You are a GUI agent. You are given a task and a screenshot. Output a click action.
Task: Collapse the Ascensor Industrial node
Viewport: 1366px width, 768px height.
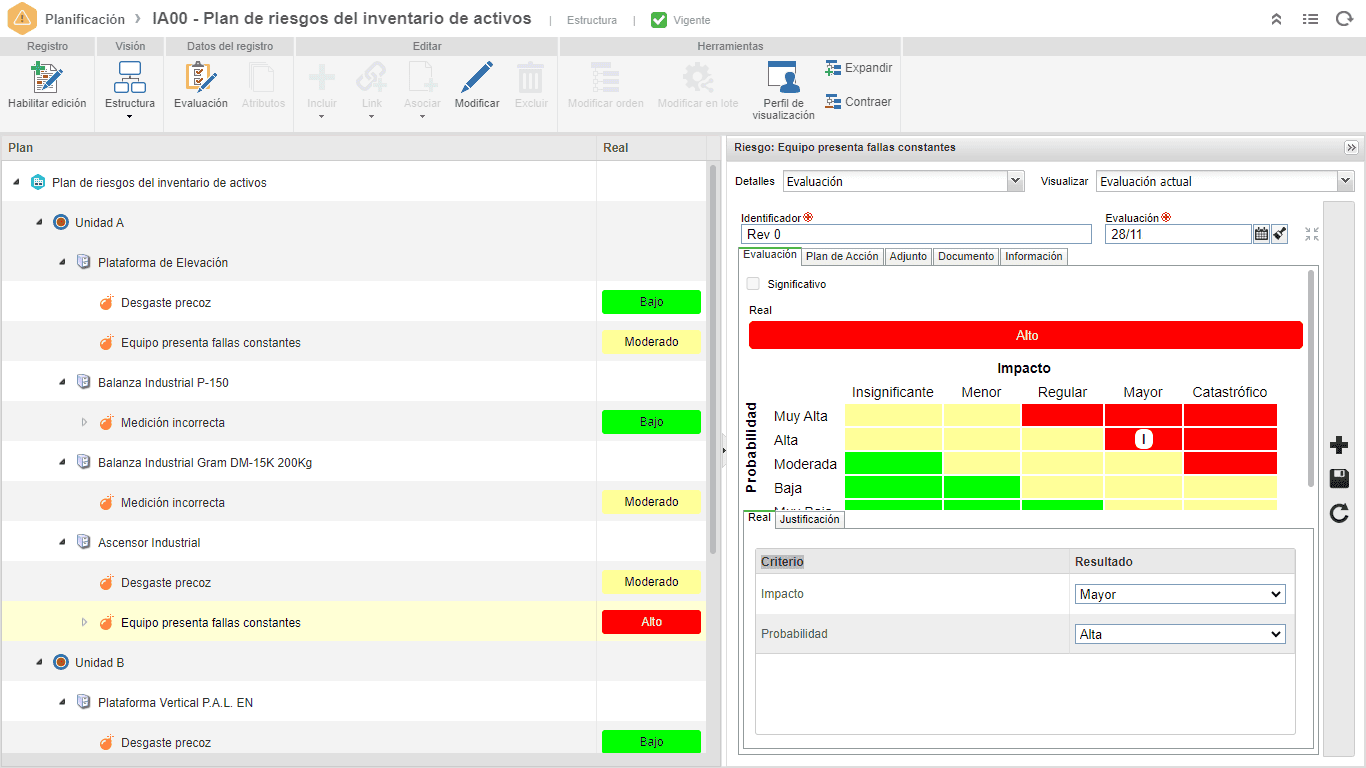point(62,542)
